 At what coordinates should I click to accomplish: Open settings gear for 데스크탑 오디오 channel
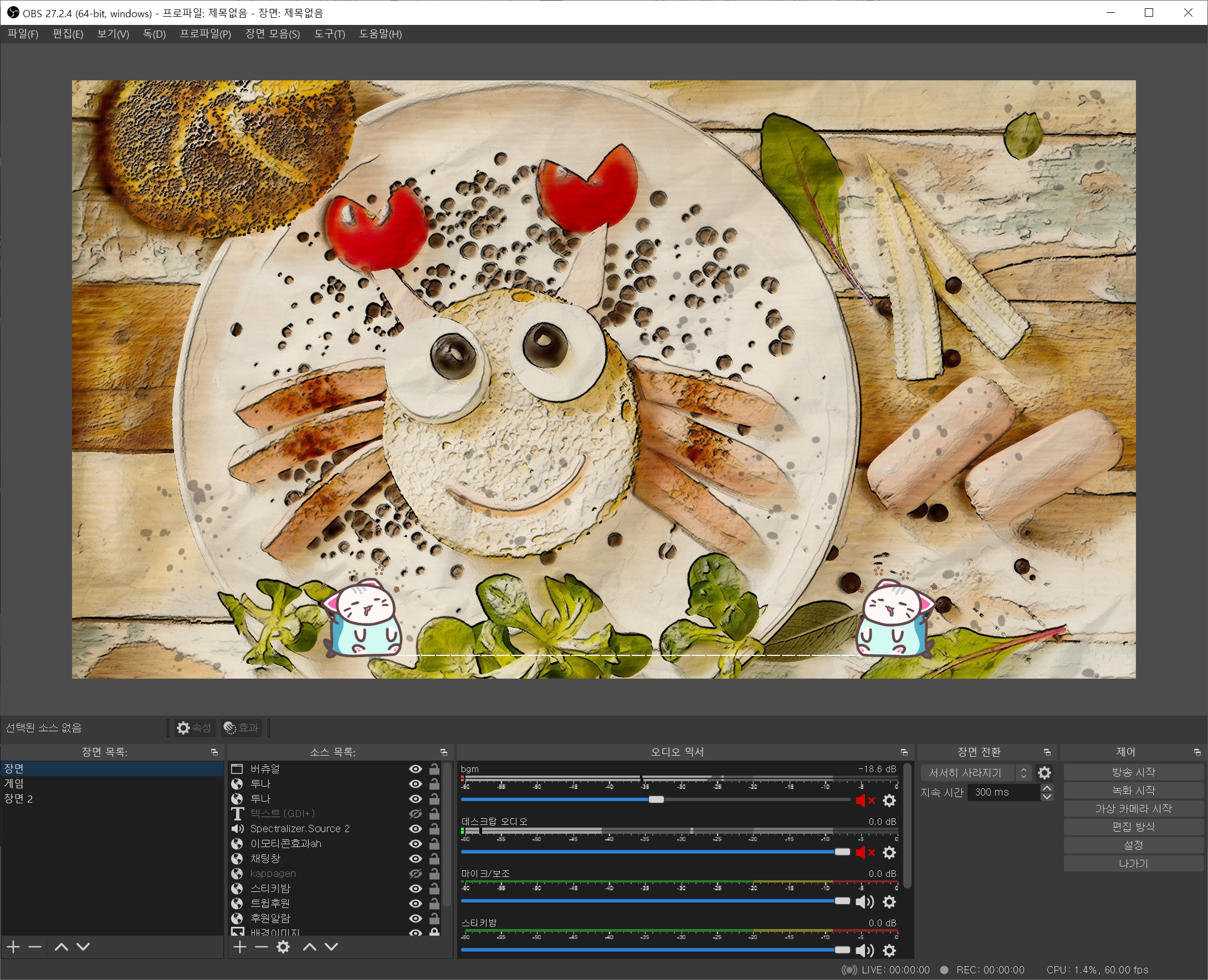(889, 853)
